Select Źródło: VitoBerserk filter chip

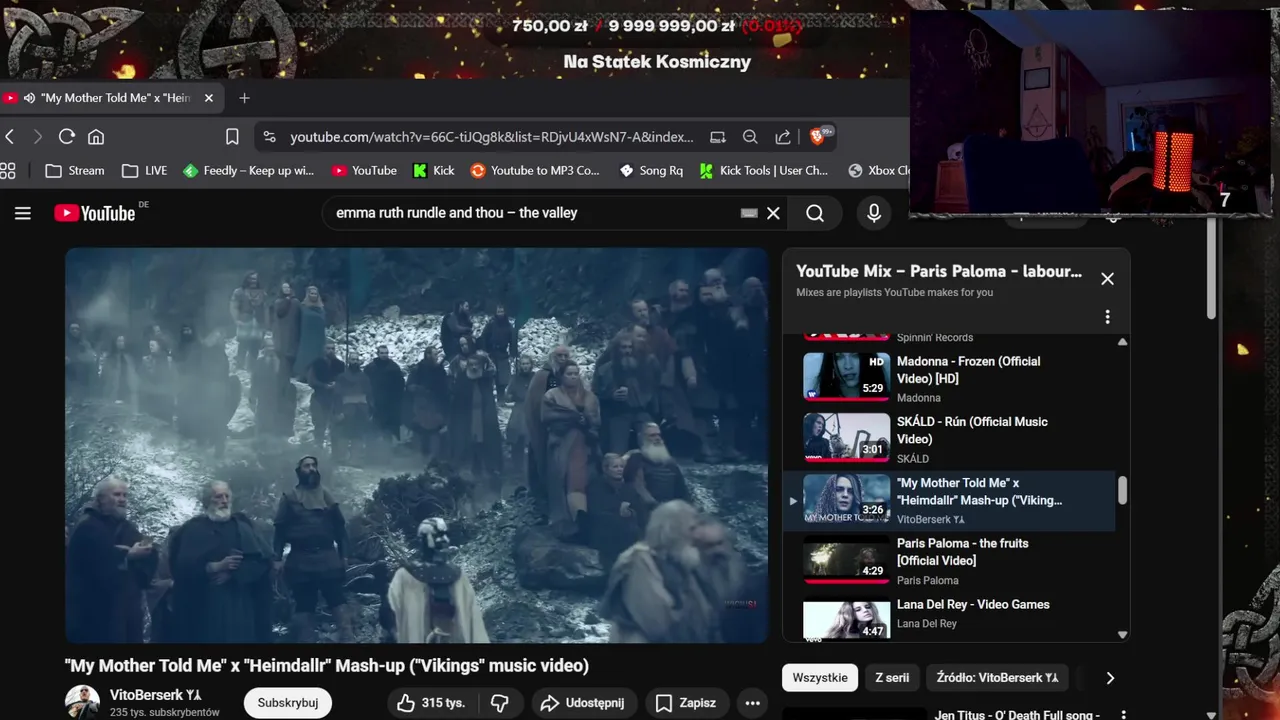997,678
